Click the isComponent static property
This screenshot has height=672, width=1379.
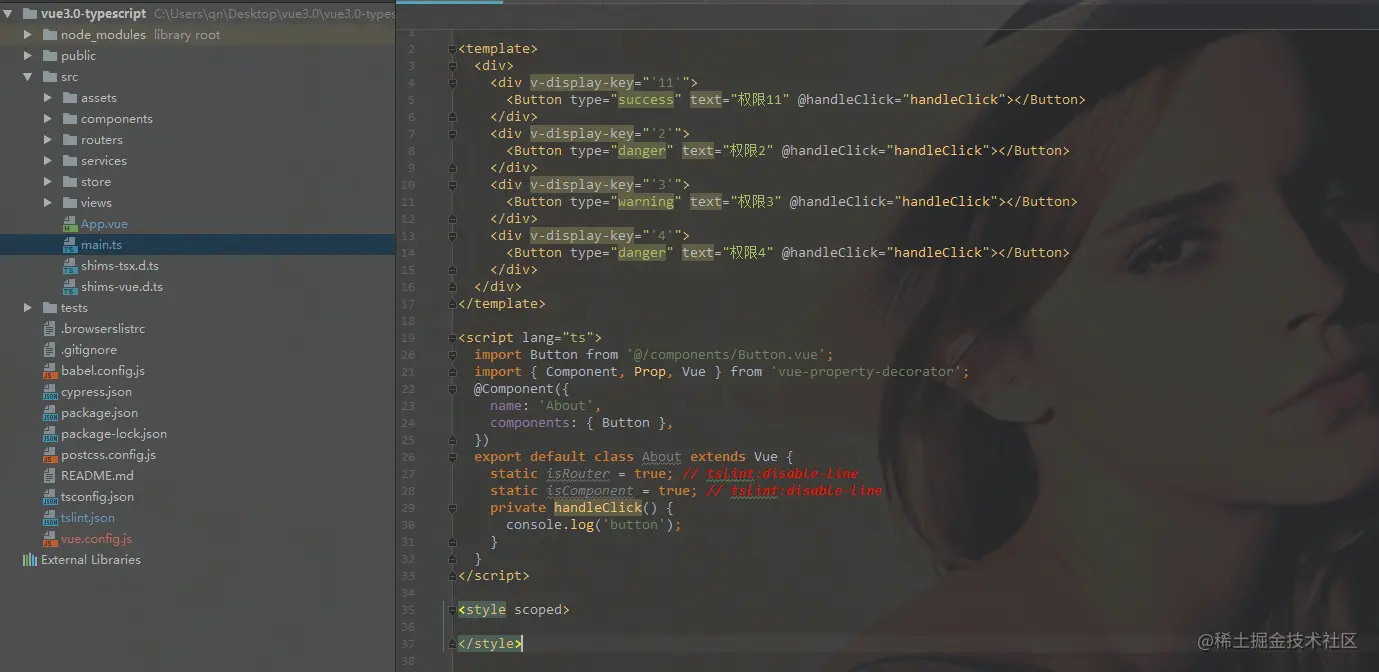pos(589,491)
